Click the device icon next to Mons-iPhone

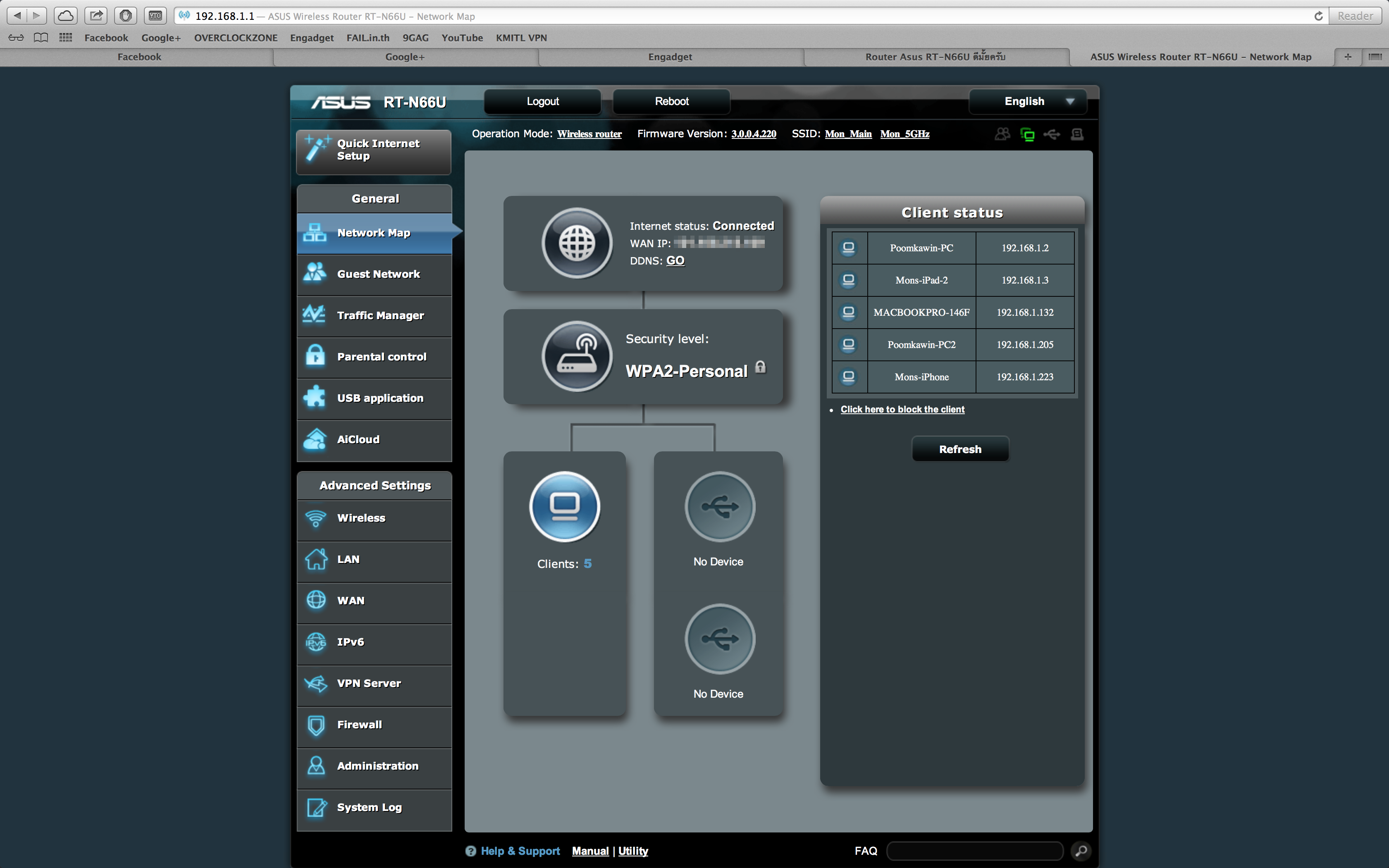tap(848, 377)
